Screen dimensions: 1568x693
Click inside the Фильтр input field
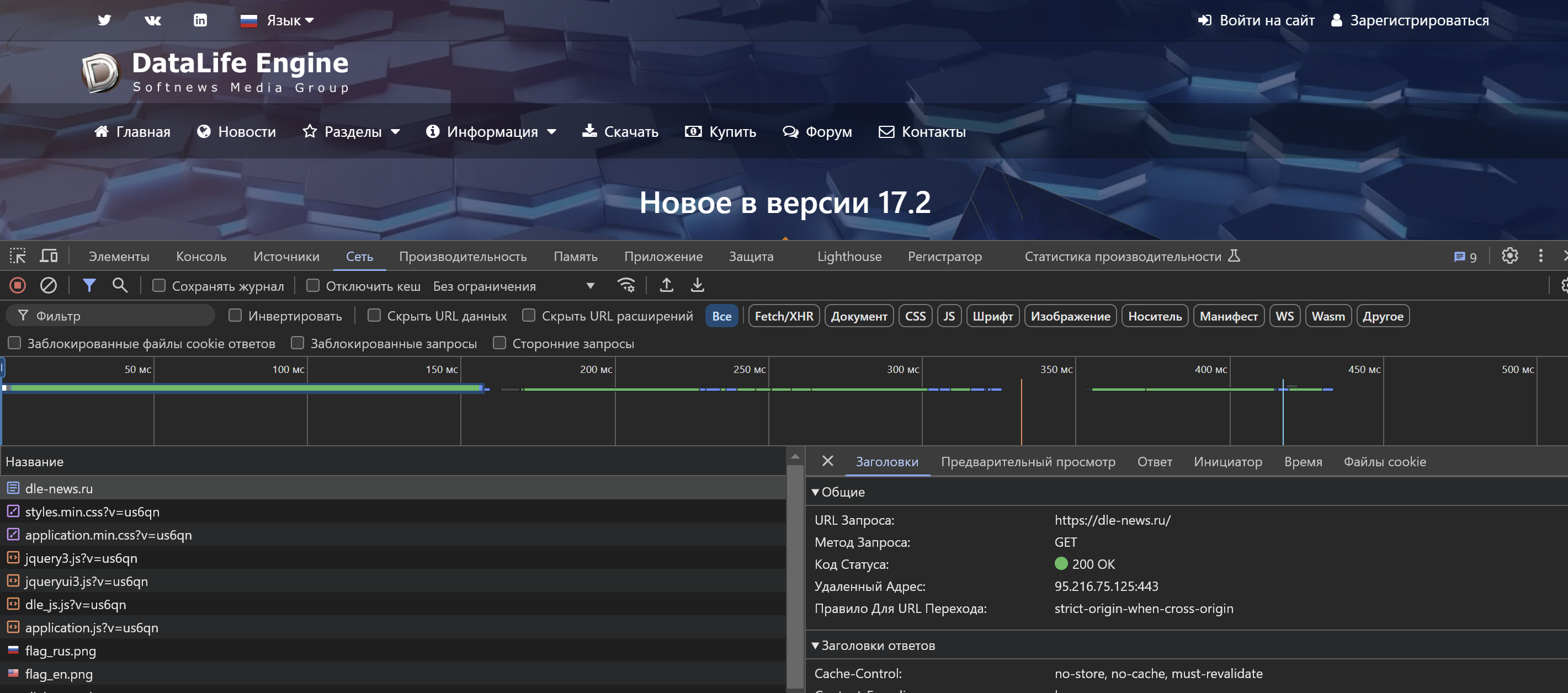(110, 315)
